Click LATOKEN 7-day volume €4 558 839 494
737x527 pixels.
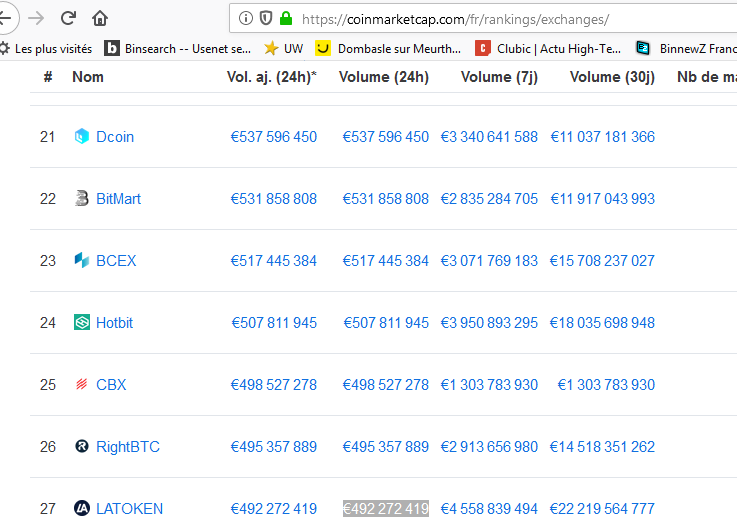tap(489, 509)
